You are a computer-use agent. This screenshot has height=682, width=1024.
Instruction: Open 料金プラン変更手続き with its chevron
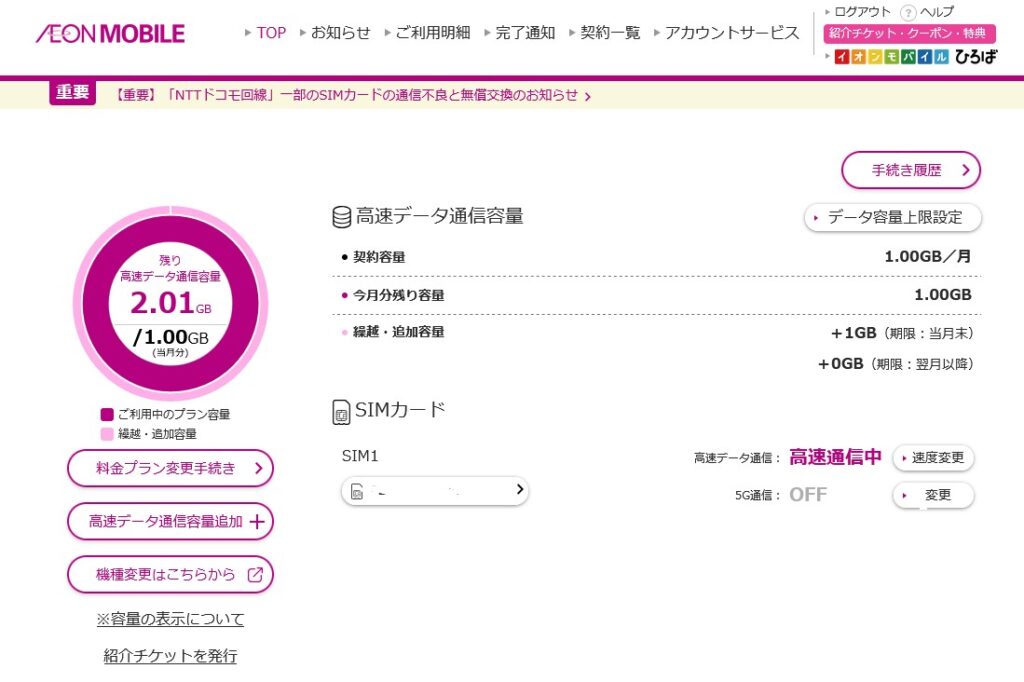(258, 467)
